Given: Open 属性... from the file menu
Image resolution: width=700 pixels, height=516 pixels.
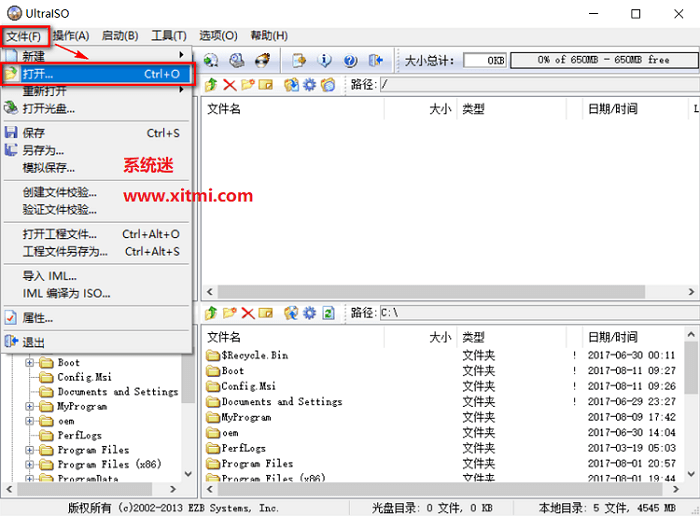Looking at the screenshot, I should [97, 318].
